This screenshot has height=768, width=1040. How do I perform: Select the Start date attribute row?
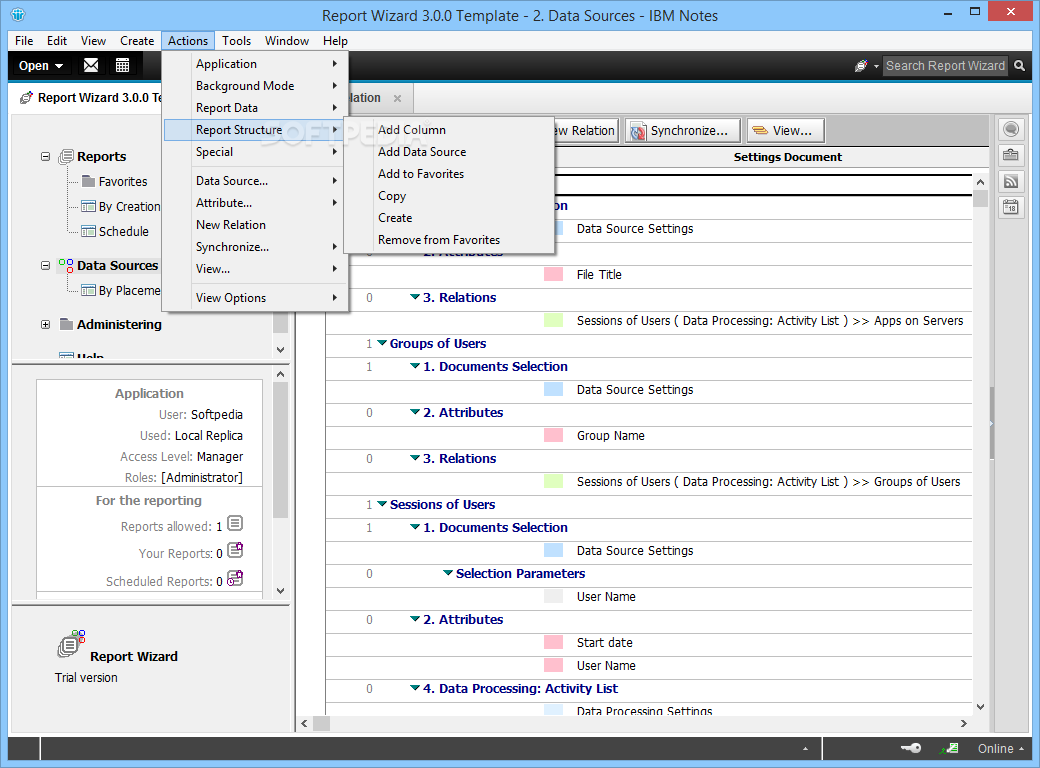point(649,643)
